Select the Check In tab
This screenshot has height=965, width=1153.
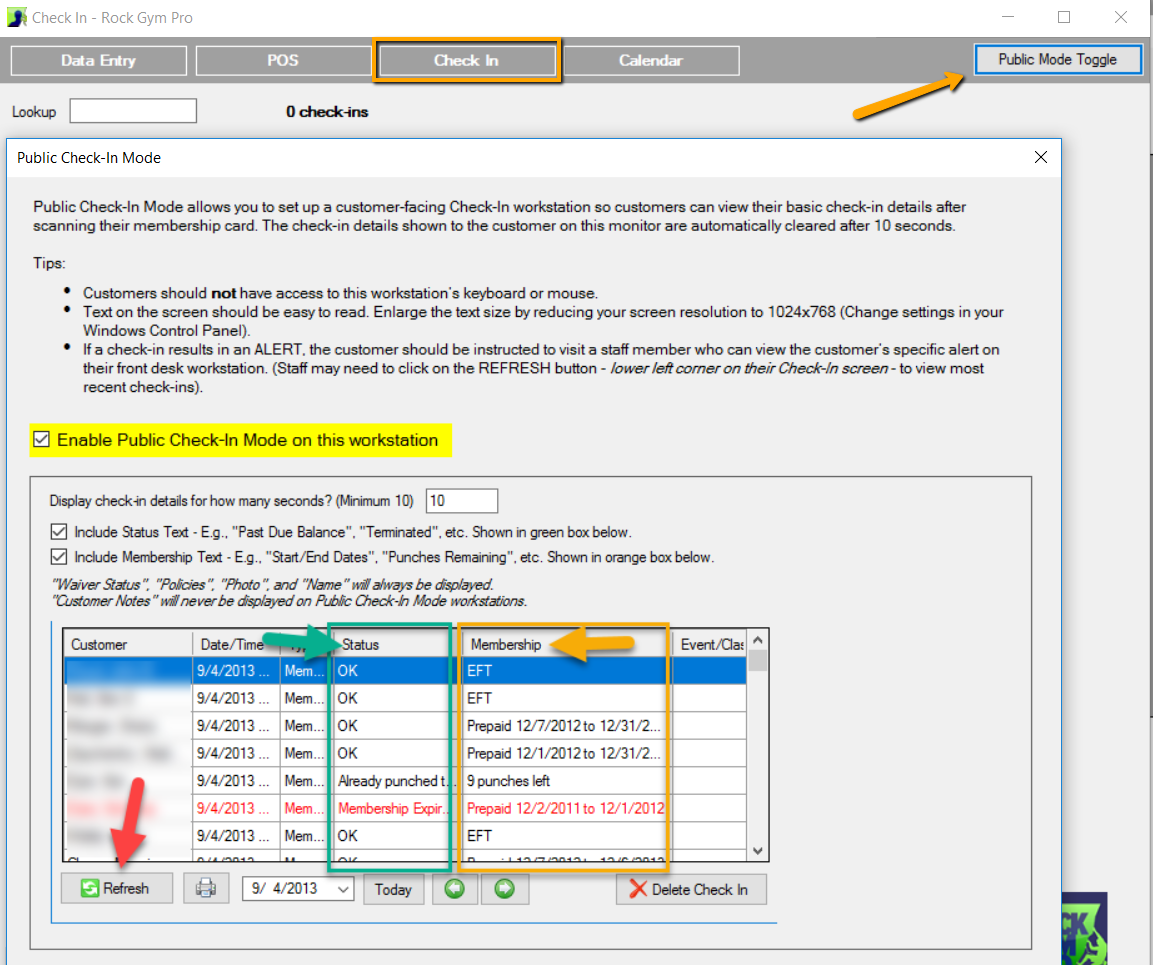(466, 60)
